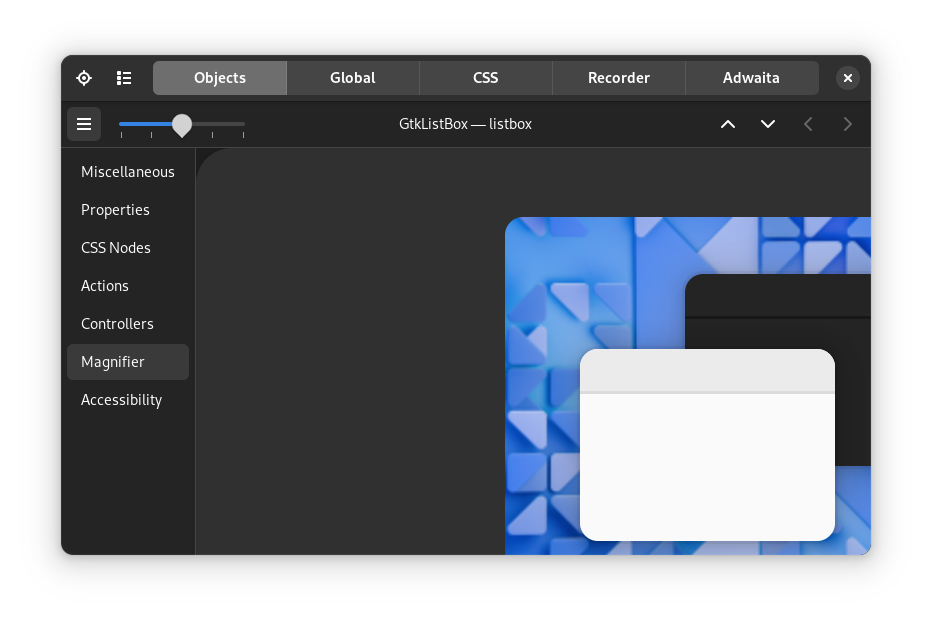Click the object list view icon
The image size is (932, 622).
pos(123,77)
